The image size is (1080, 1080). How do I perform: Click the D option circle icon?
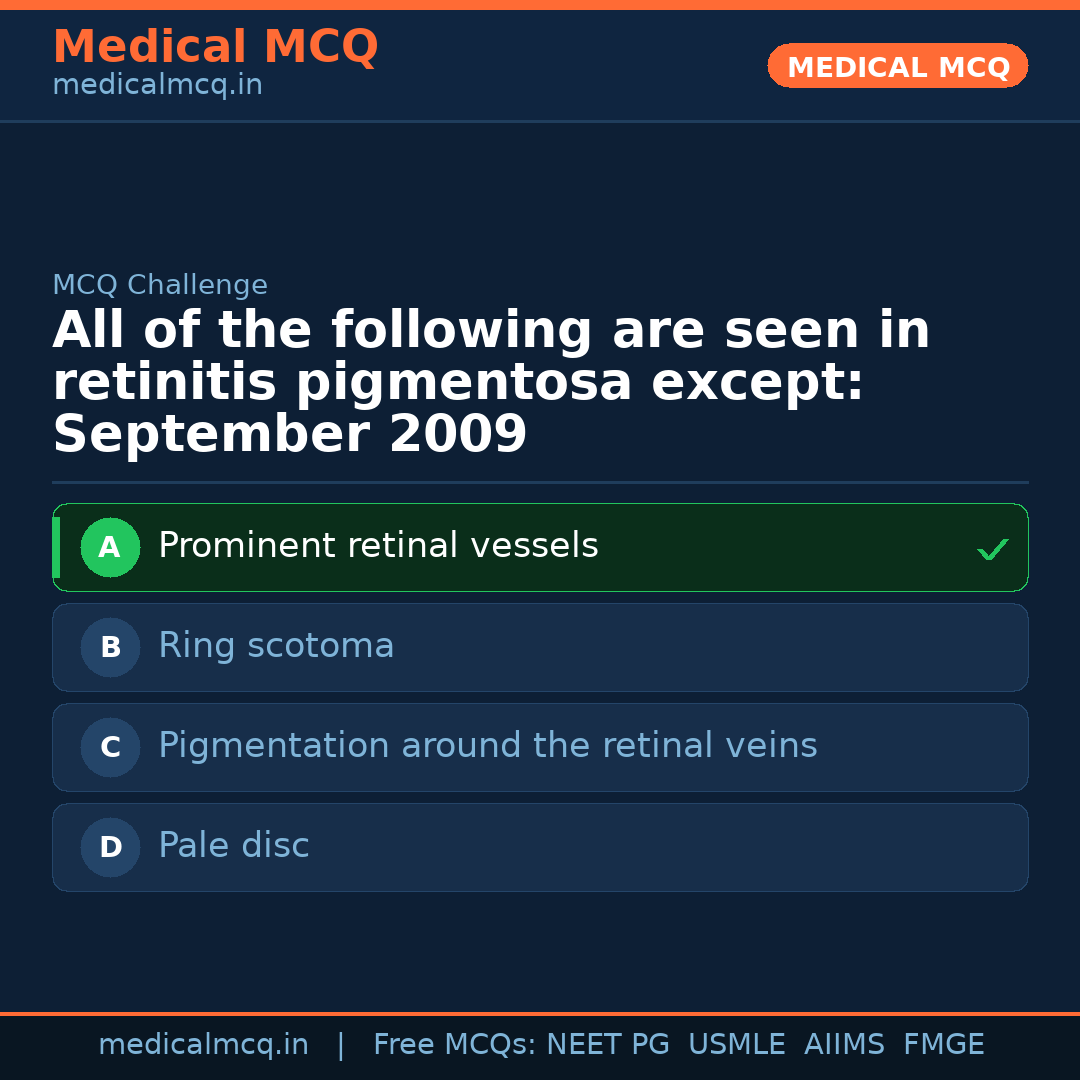(110, 847)
